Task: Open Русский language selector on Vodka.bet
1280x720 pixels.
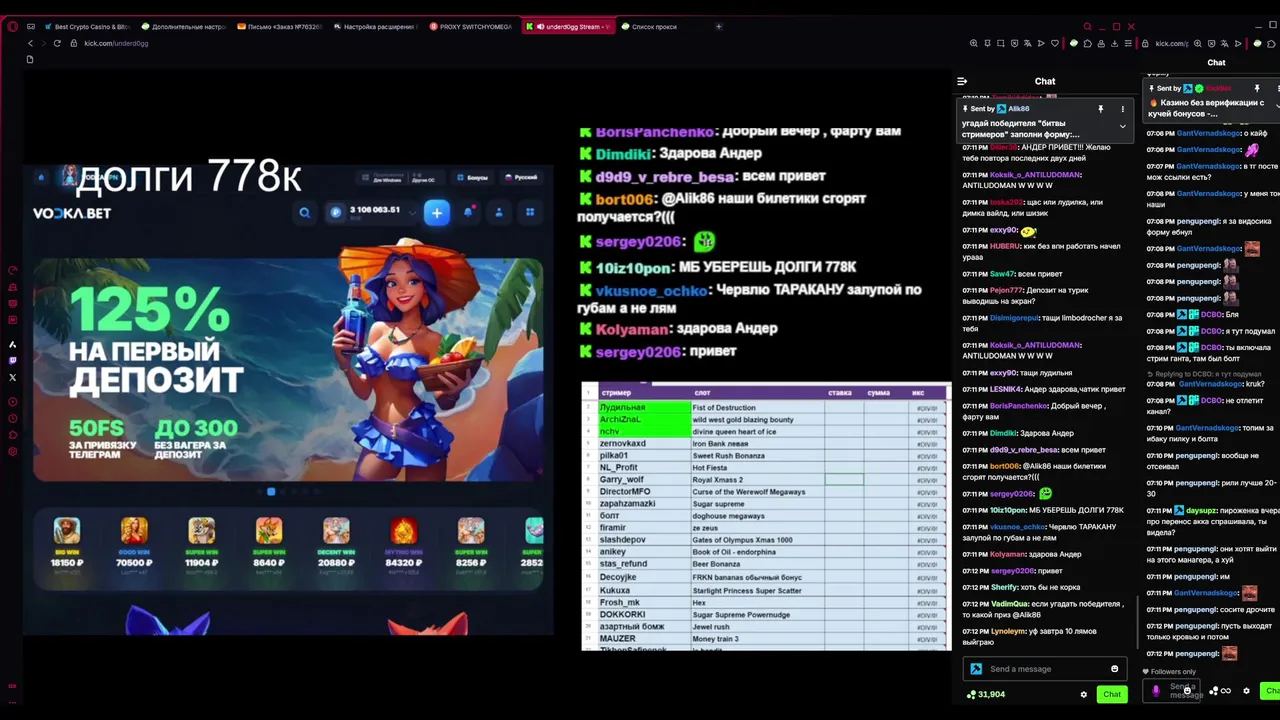Action: click(521, 177)
